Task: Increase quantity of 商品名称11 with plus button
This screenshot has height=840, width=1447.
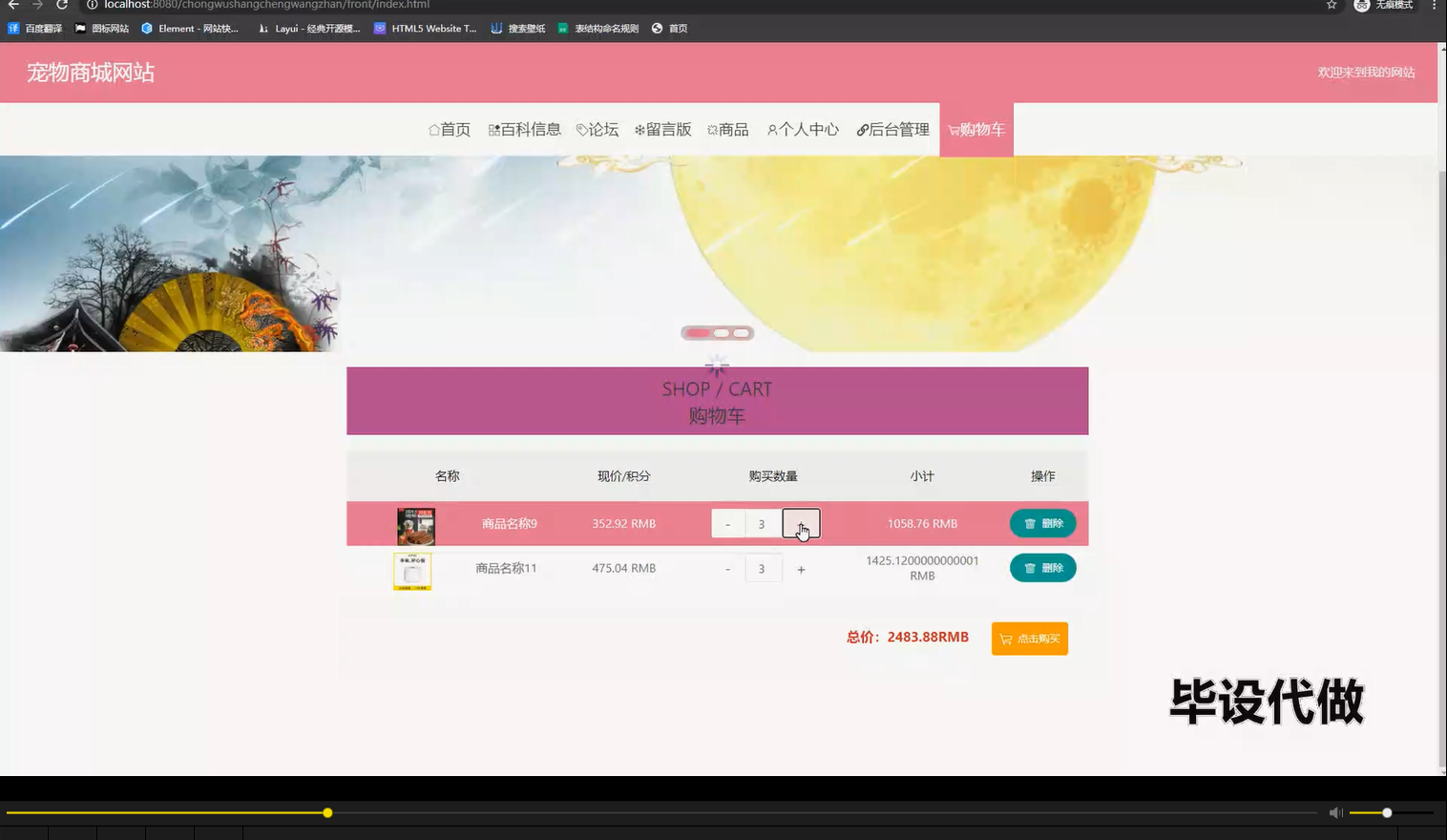Action: tap(801, 568)
